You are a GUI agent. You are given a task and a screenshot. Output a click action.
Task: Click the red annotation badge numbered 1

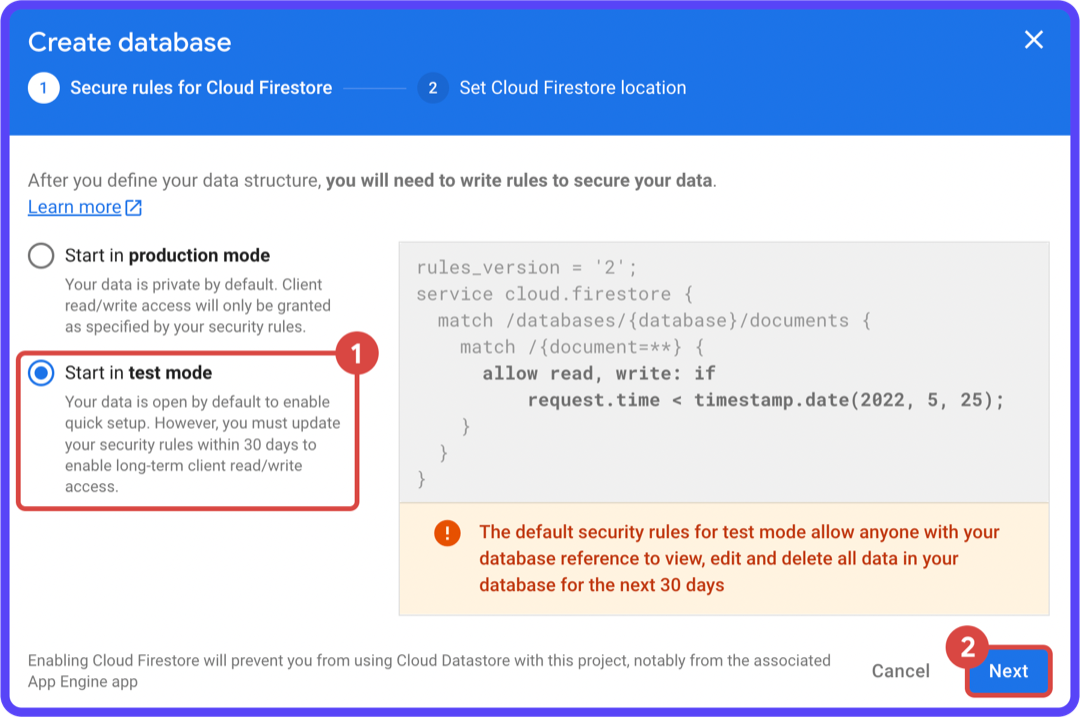coord(358,353)
